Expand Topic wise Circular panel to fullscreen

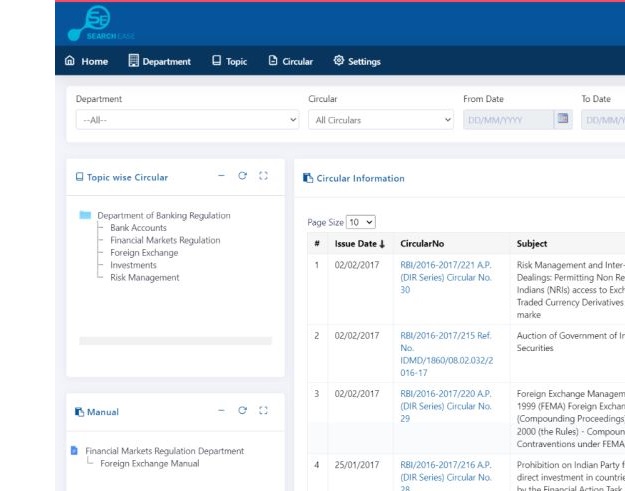point(264,176)
